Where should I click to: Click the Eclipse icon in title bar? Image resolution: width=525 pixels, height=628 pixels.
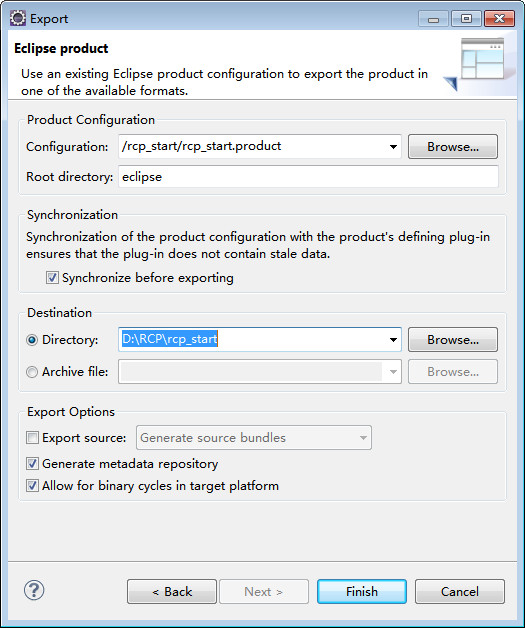pyautogui.click(x=18, y=18)
